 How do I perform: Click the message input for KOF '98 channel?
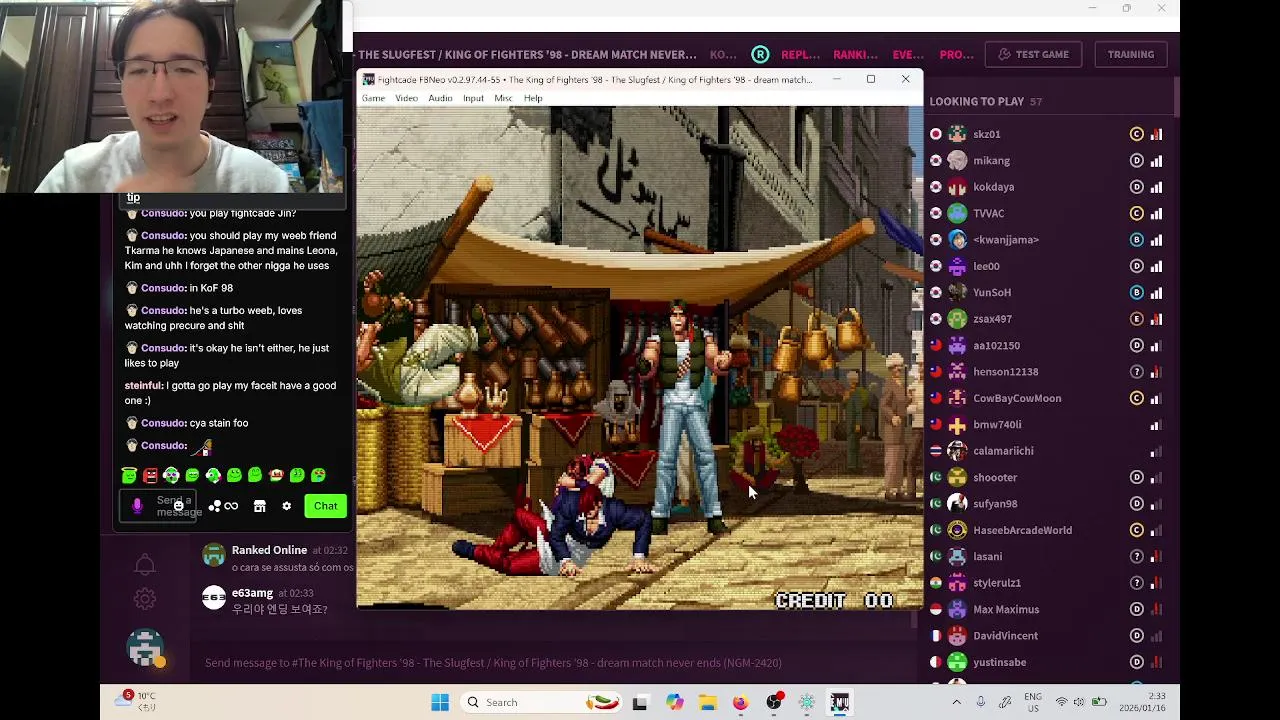(550, 662)
